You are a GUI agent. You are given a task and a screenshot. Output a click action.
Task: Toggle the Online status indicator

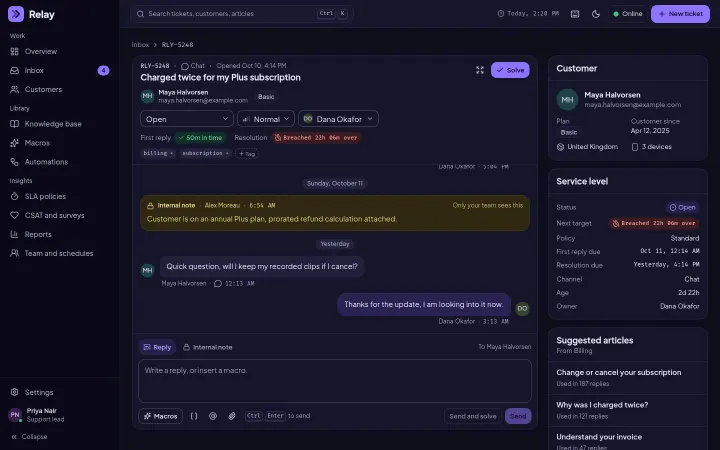(628, 14)
